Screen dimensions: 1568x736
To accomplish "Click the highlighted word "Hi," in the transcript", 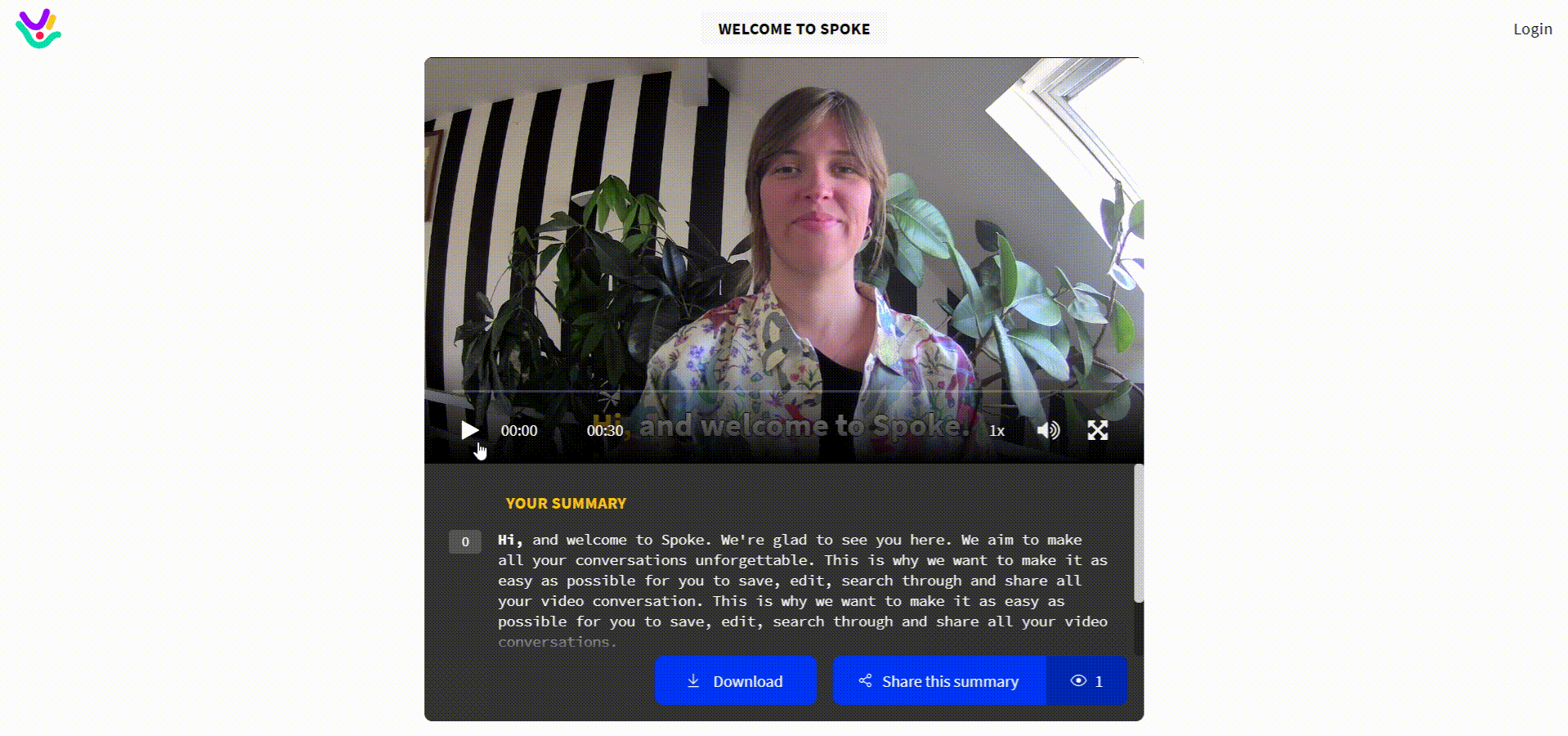I will 510,540.
